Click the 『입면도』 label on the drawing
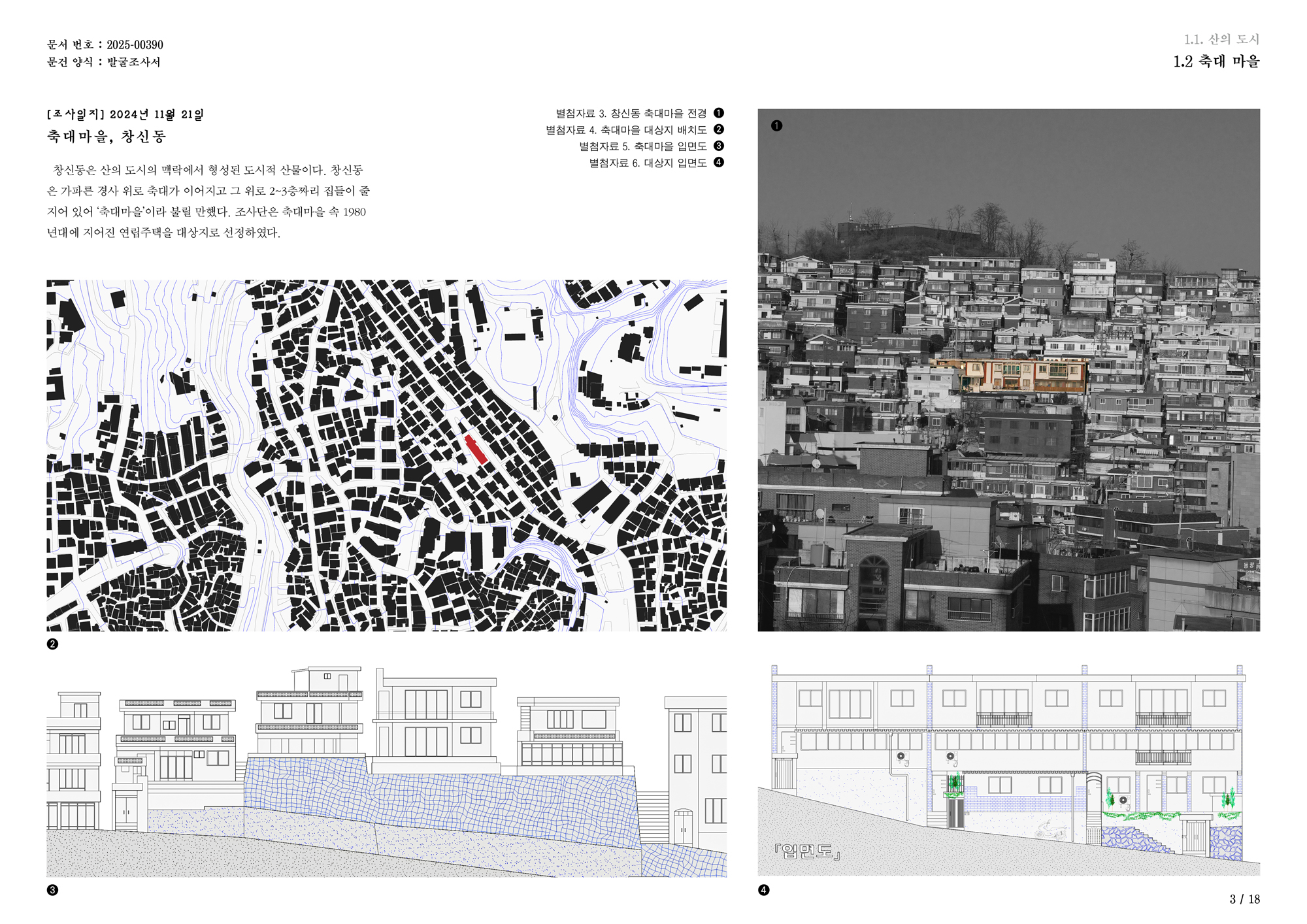Image resolution: width=1307 pixels, height=924 pixels. coord(807,851)
